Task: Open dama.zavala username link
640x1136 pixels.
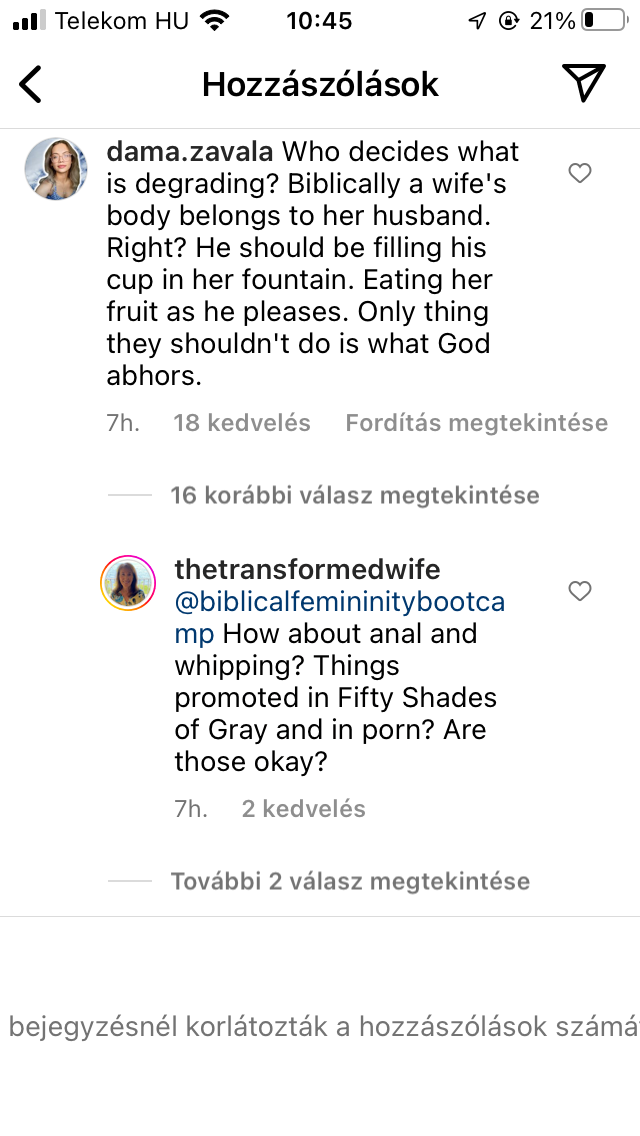Action: 190,152
